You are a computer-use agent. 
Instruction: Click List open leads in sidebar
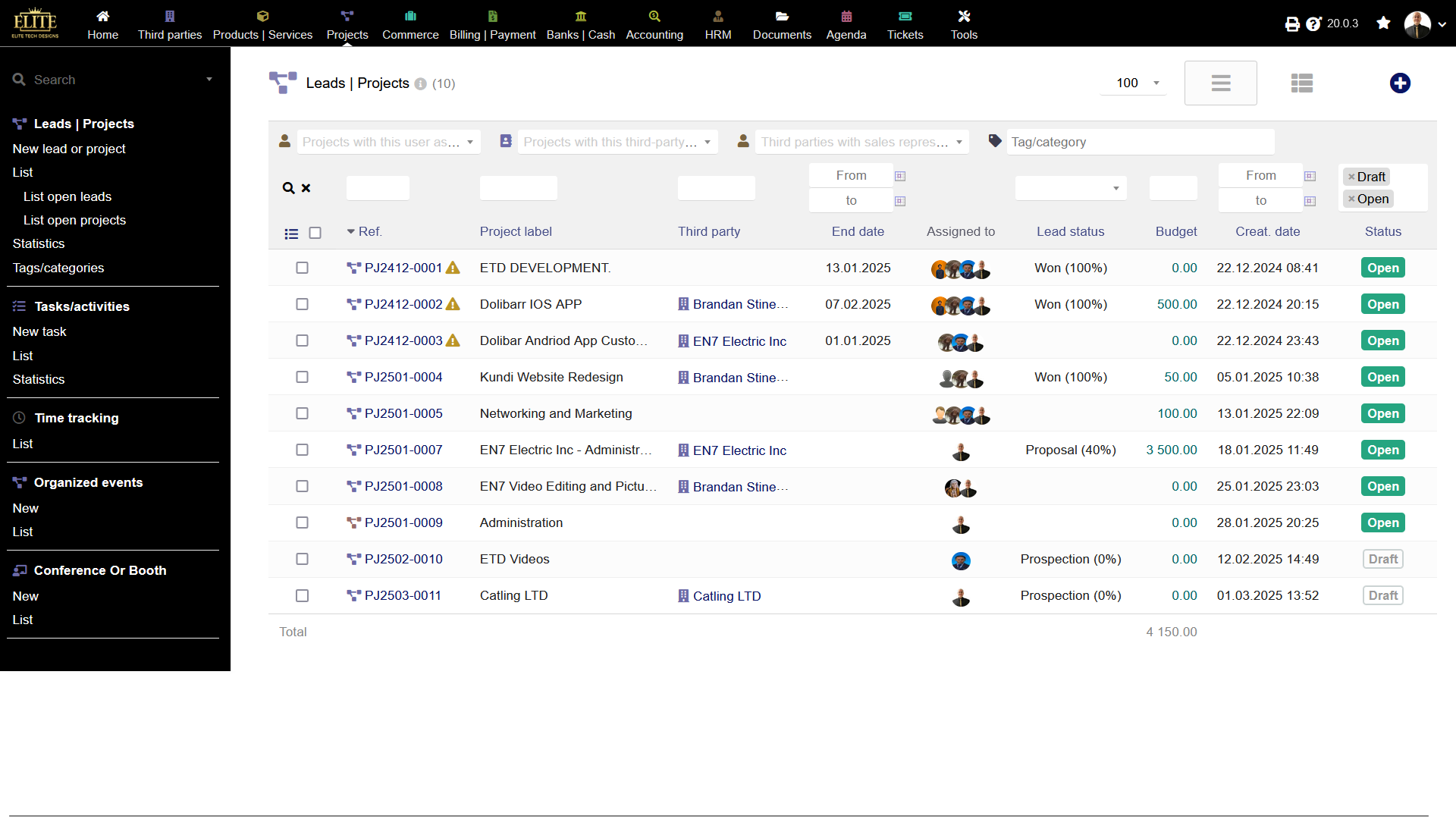tap(67, 196)
